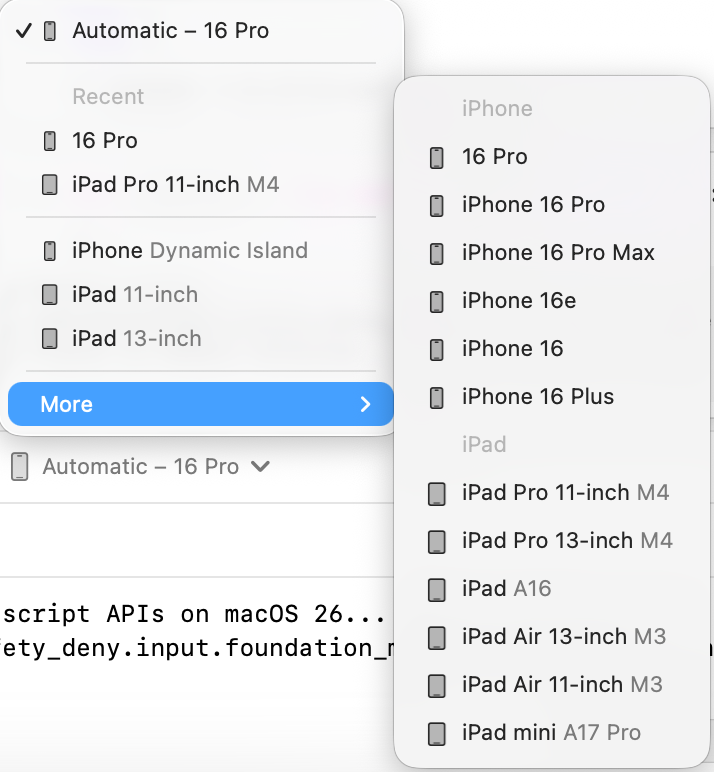The image size is (714, 772).
Task: Choose 16 Pro from the Recent list
Action: pyautogui.click(x=104, y=141)
